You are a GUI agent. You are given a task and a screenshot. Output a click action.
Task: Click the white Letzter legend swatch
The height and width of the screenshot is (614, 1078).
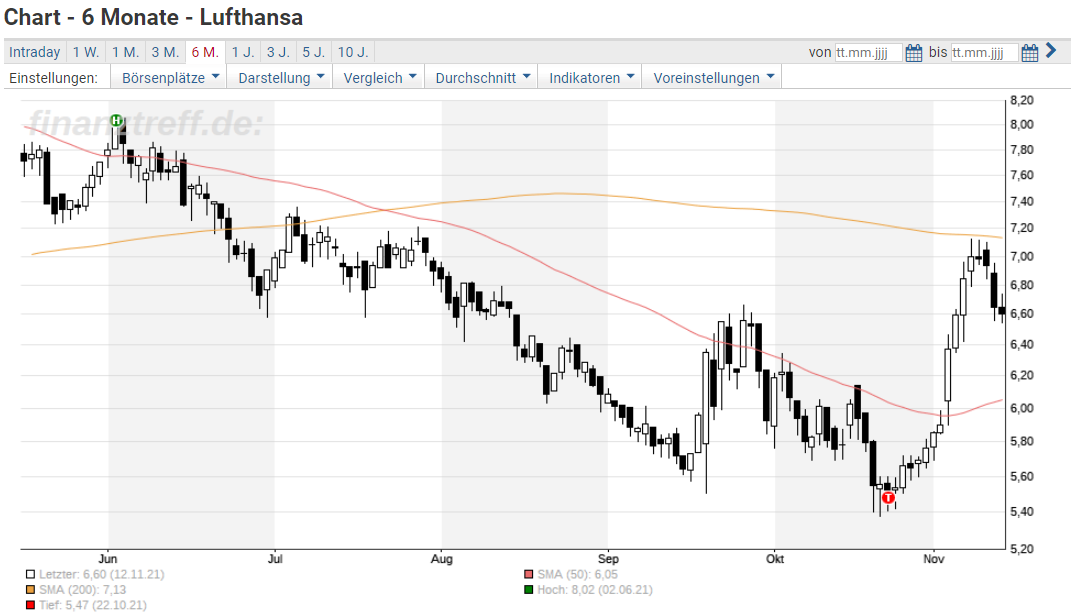(x=30, y=574)
